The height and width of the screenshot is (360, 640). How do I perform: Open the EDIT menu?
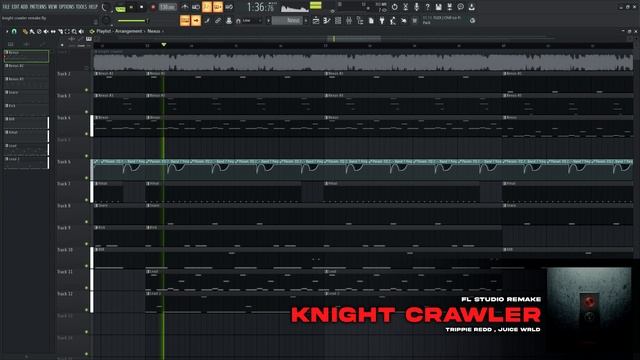pyautogui.click(x=15, y=7)
